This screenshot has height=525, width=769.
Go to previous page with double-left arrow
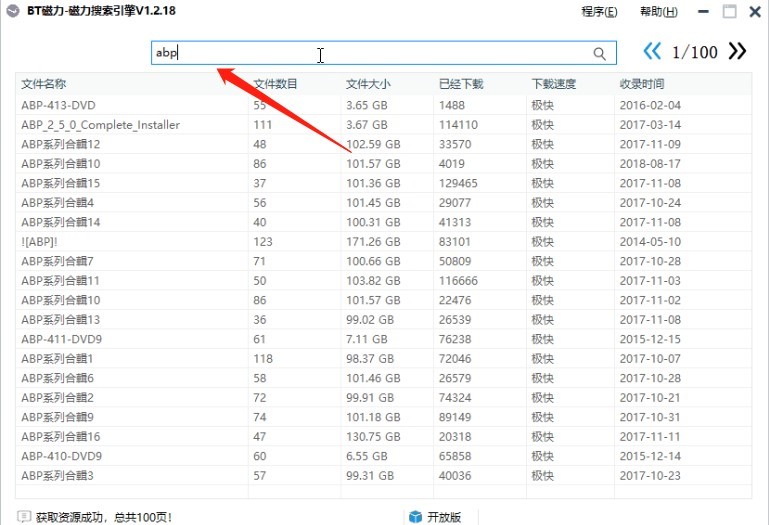point(652,51)
